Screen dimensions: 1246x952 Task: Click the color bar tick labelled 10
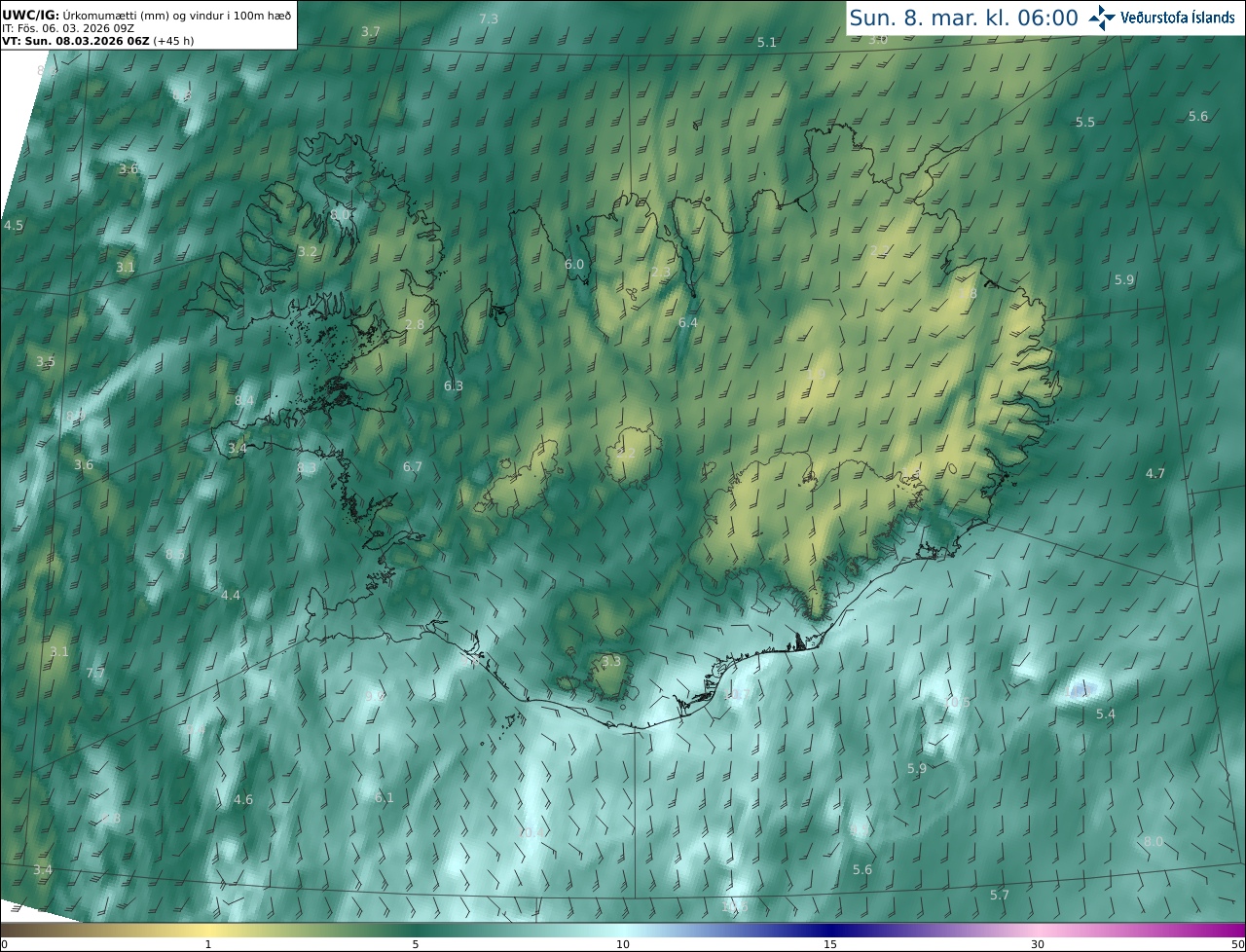point(623,944)
